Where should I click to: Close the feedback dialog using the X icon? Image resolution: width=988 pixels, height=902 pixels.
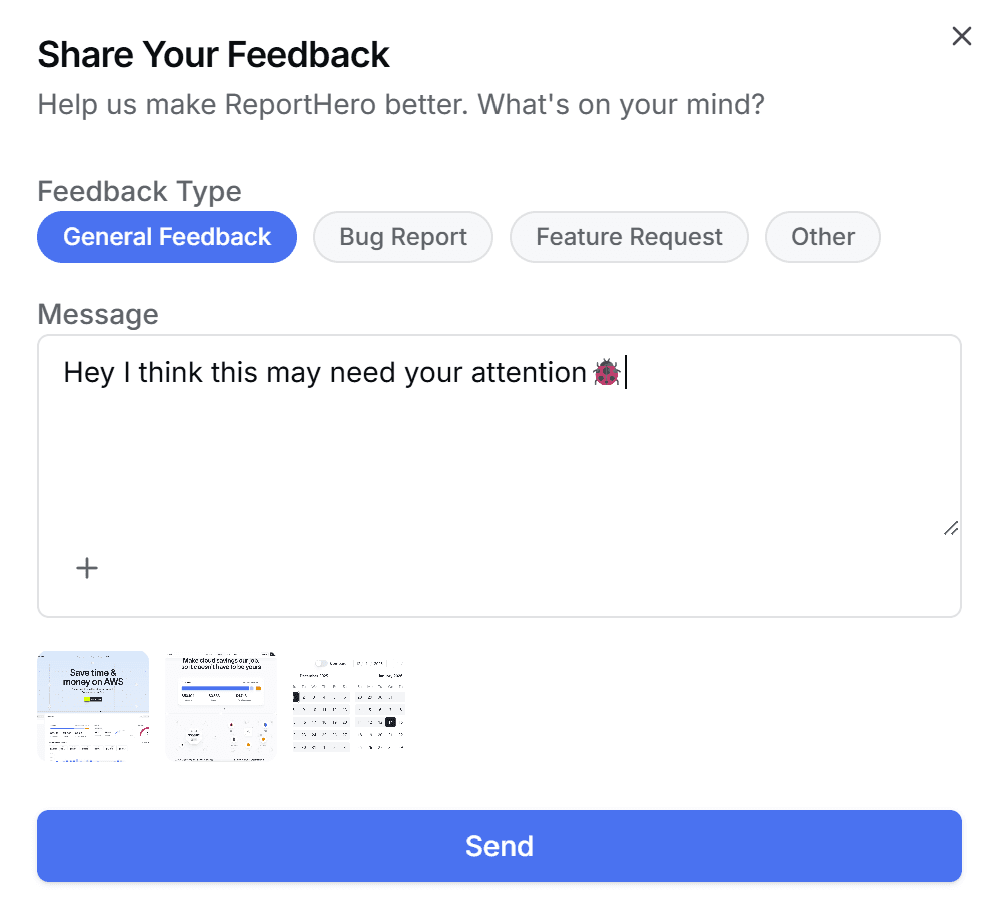point(961,36)
